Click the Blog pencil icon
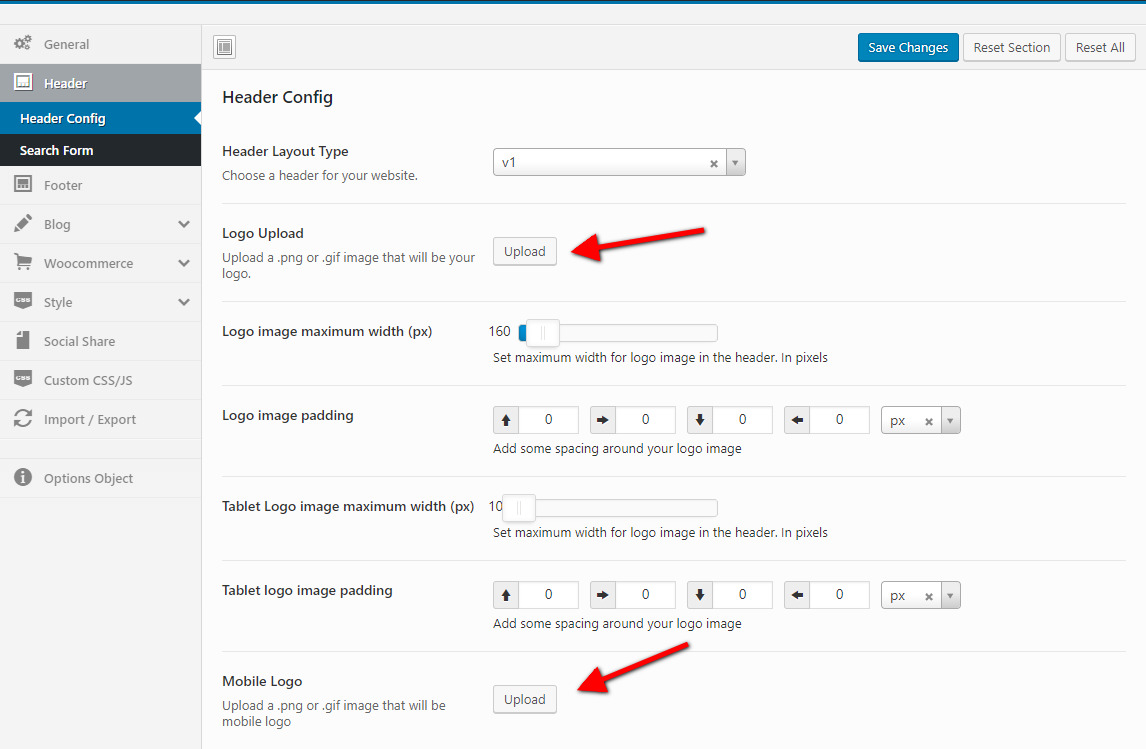This screenshot has height=749, width=1146. tap(22, 224)
